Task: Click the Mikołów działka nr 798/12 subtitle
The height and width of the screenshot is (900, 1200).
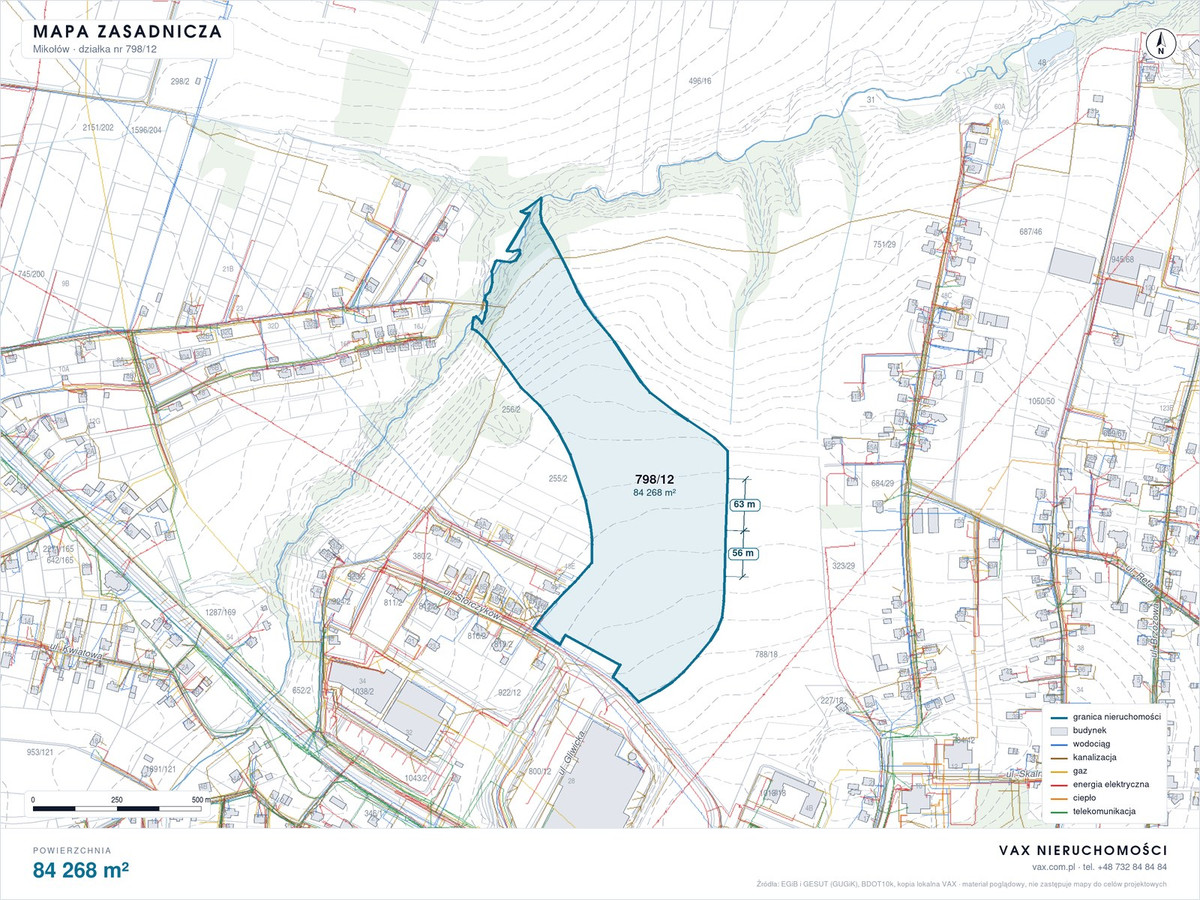Action: [93, 51]
